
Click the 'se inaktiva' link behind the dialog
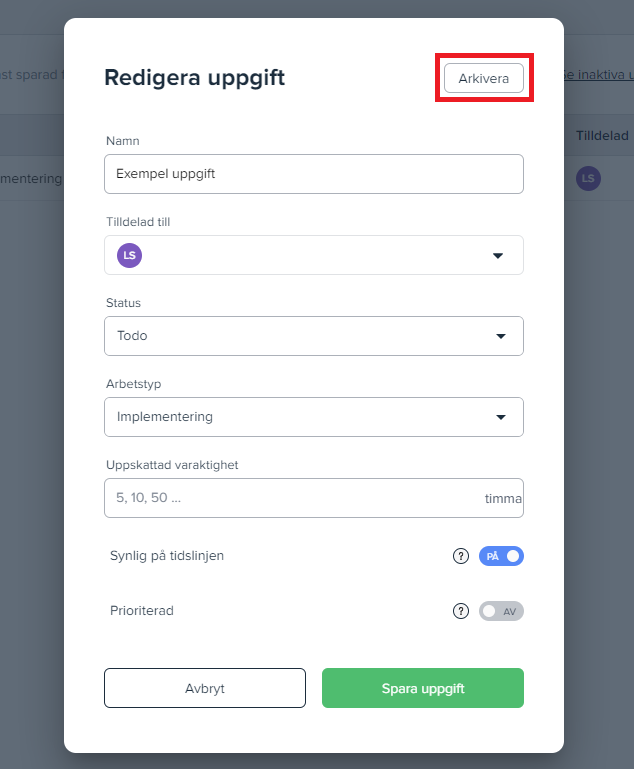(598, 75)
